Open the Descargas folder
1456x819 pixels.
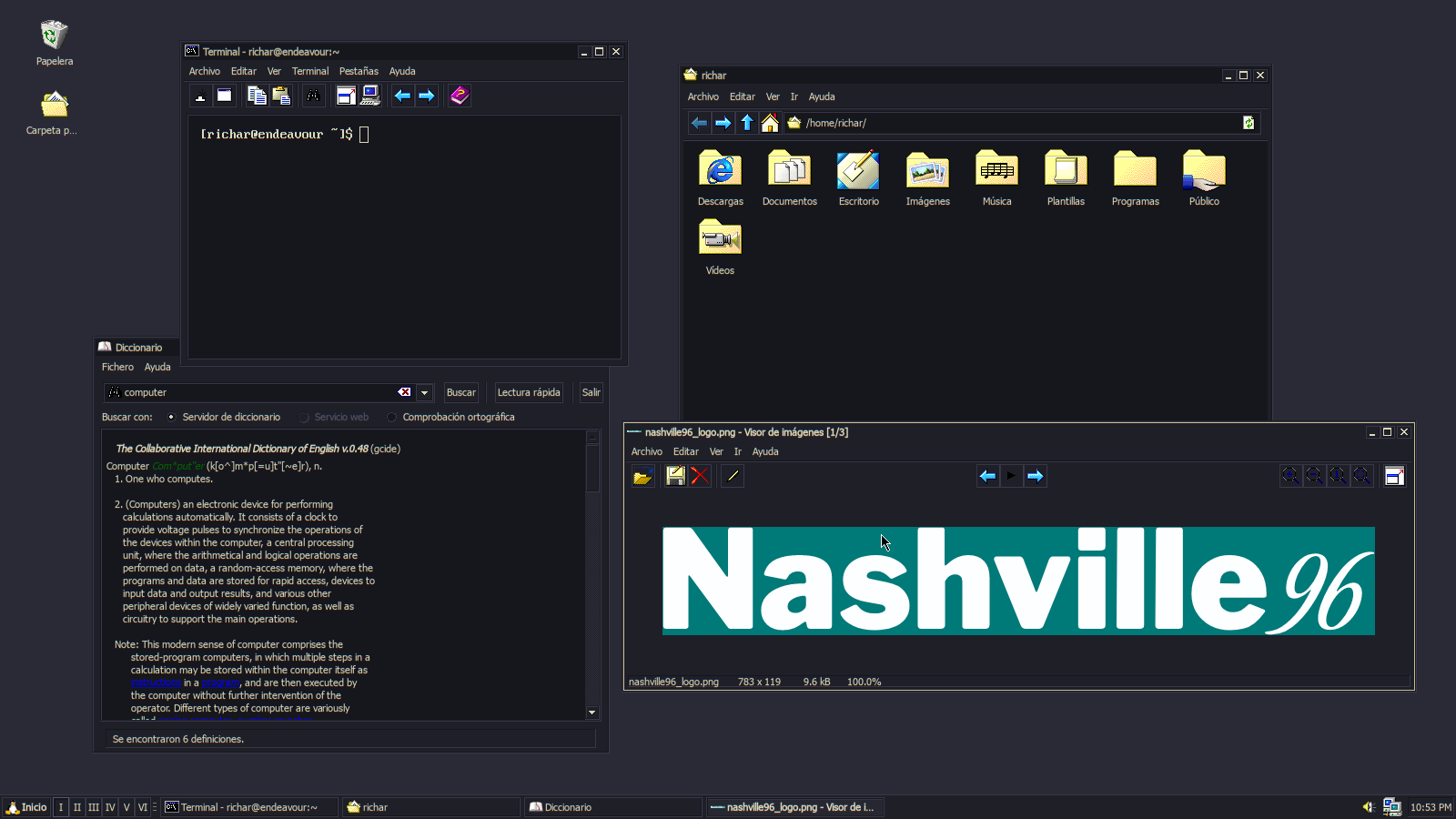click(x=720, y=178)
